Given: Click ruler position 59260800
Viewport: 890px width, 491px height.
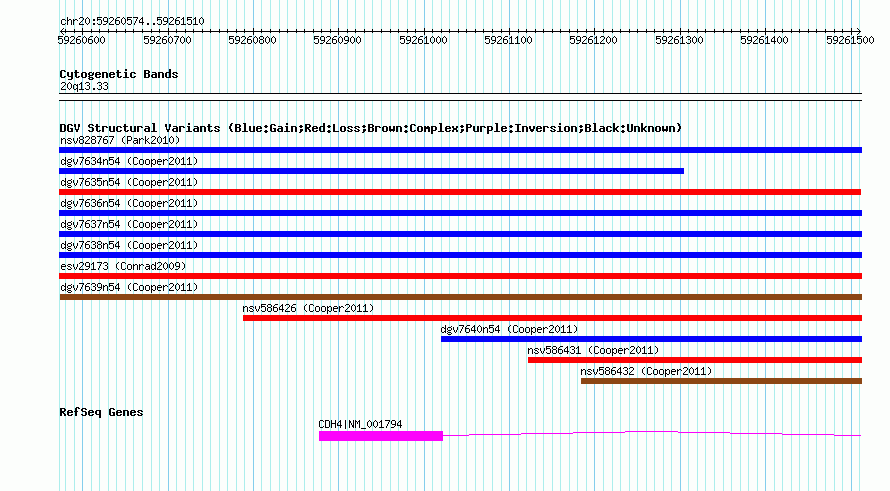Looking at the screenshot, I should click(253, 40).
